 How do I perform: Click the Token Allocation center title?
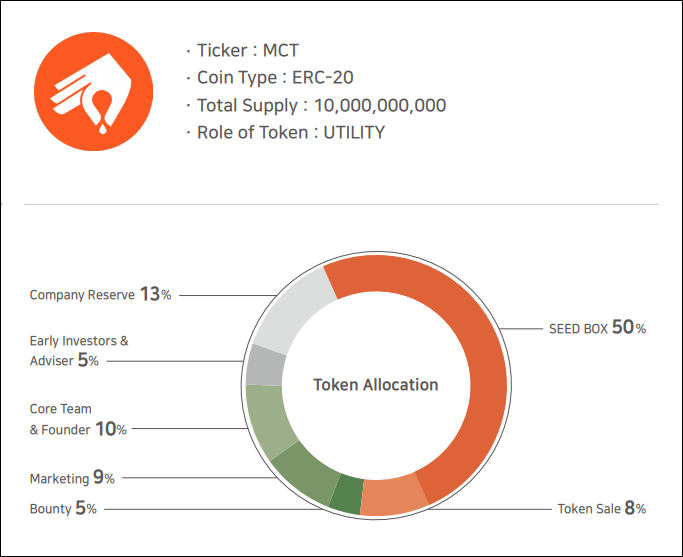click(375, 385)
